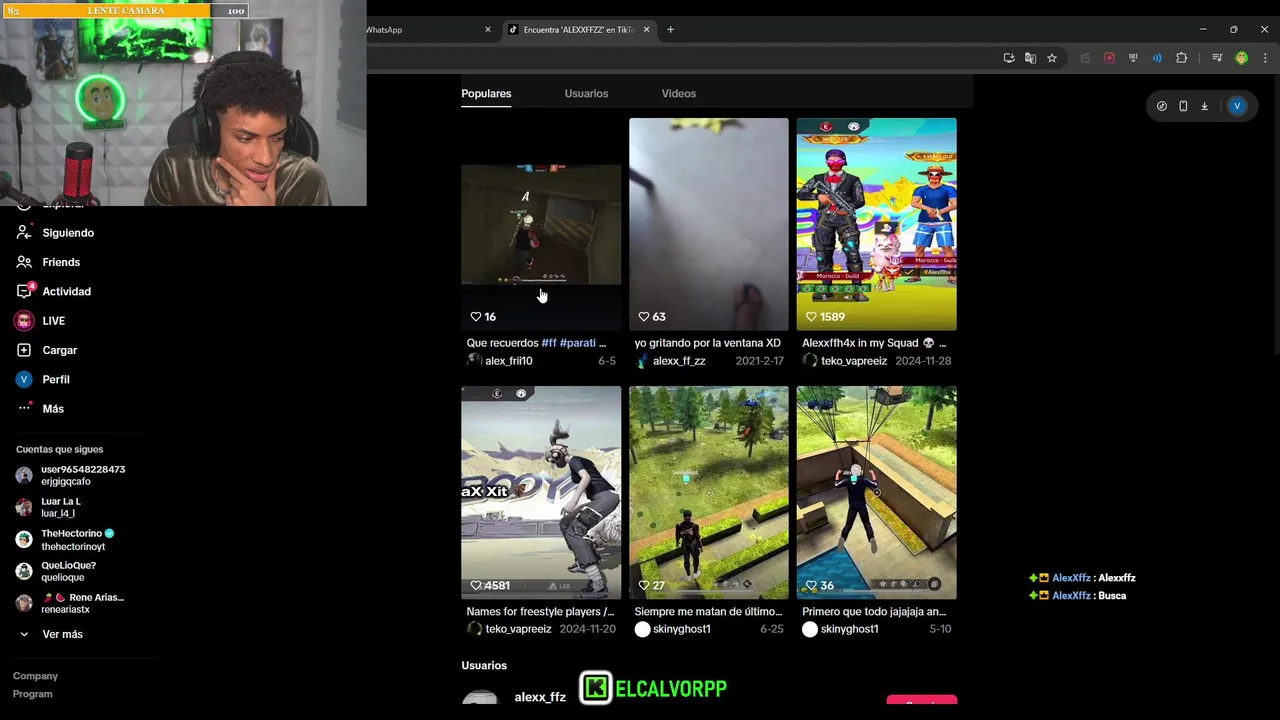The width and height of the screenshot is (1280, 720).
Task: Click the blue sound-waves extension icon
Action: coord(1157,58)
